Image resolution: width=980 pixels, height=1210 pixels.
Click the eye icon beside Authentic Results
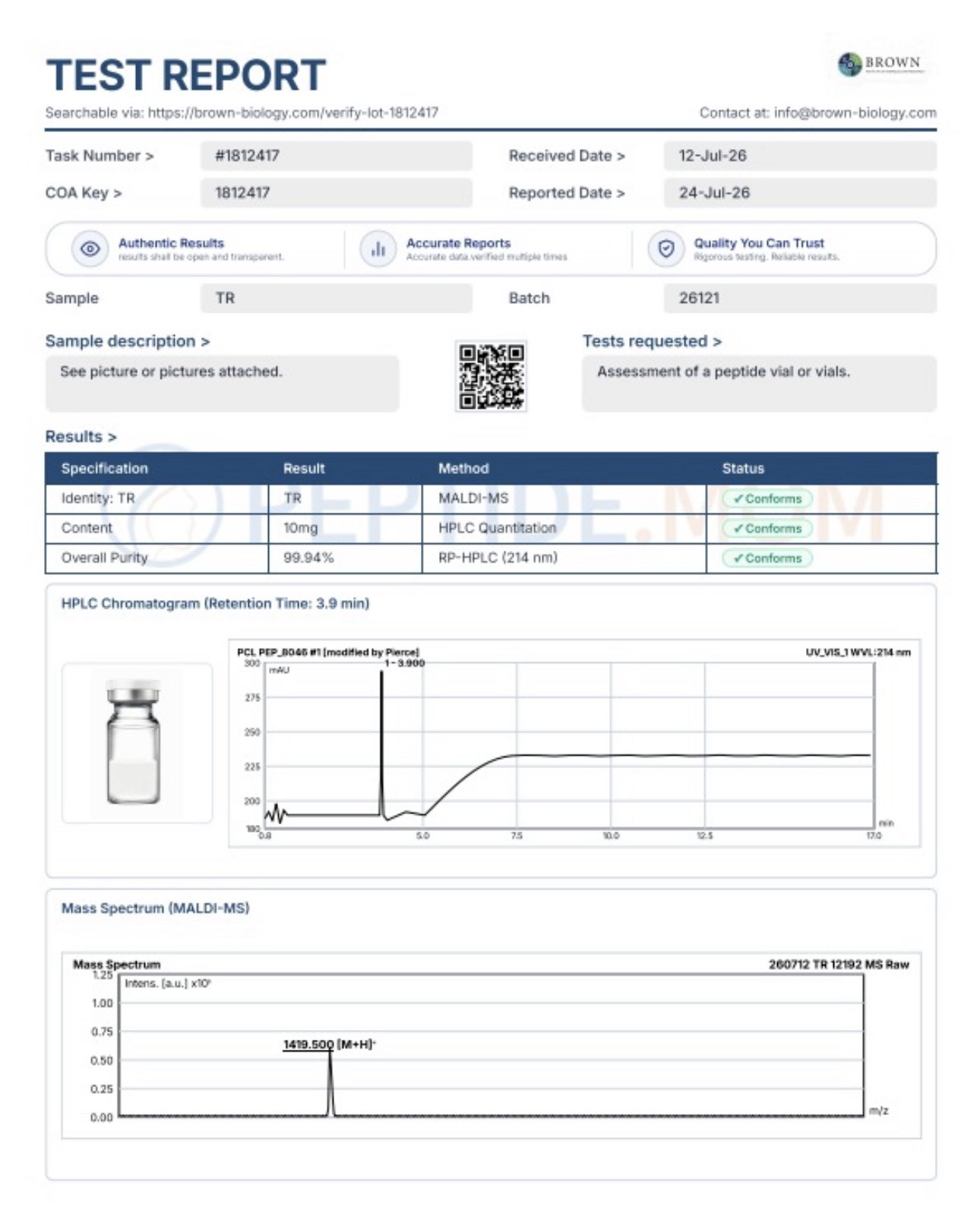tap(90, 249)
